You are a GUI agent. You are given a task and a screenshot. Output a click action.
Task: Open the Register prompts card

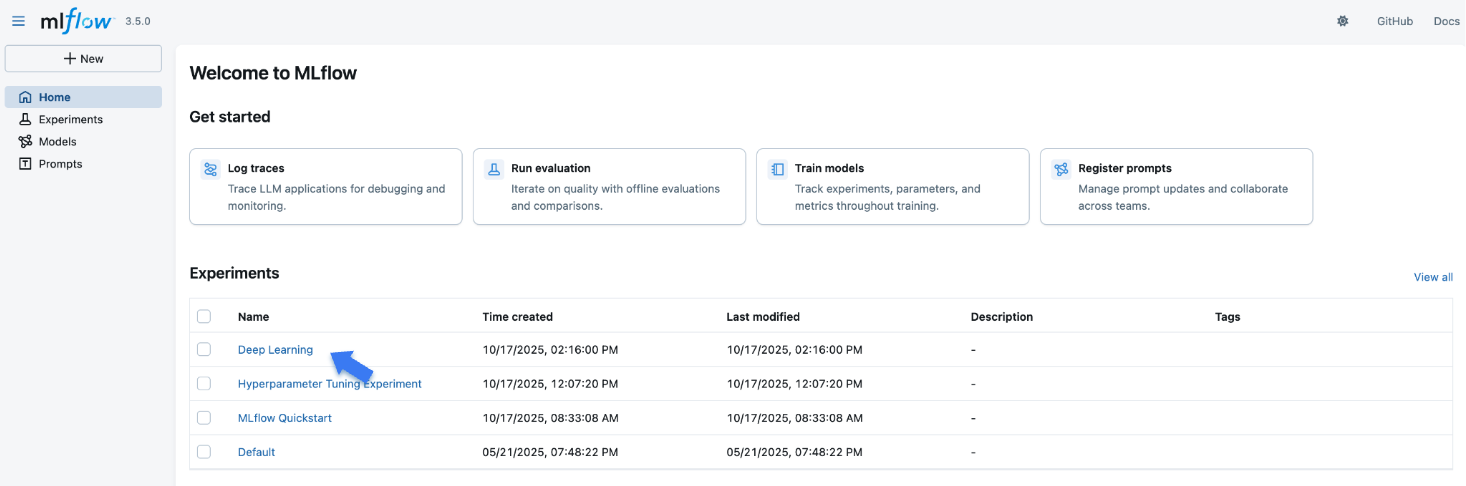[1176, 187]
